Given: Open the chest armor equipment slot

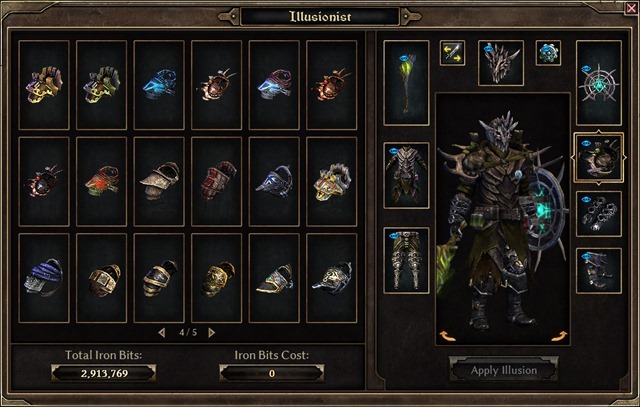Looking at the screenshot, I should 407,176.
